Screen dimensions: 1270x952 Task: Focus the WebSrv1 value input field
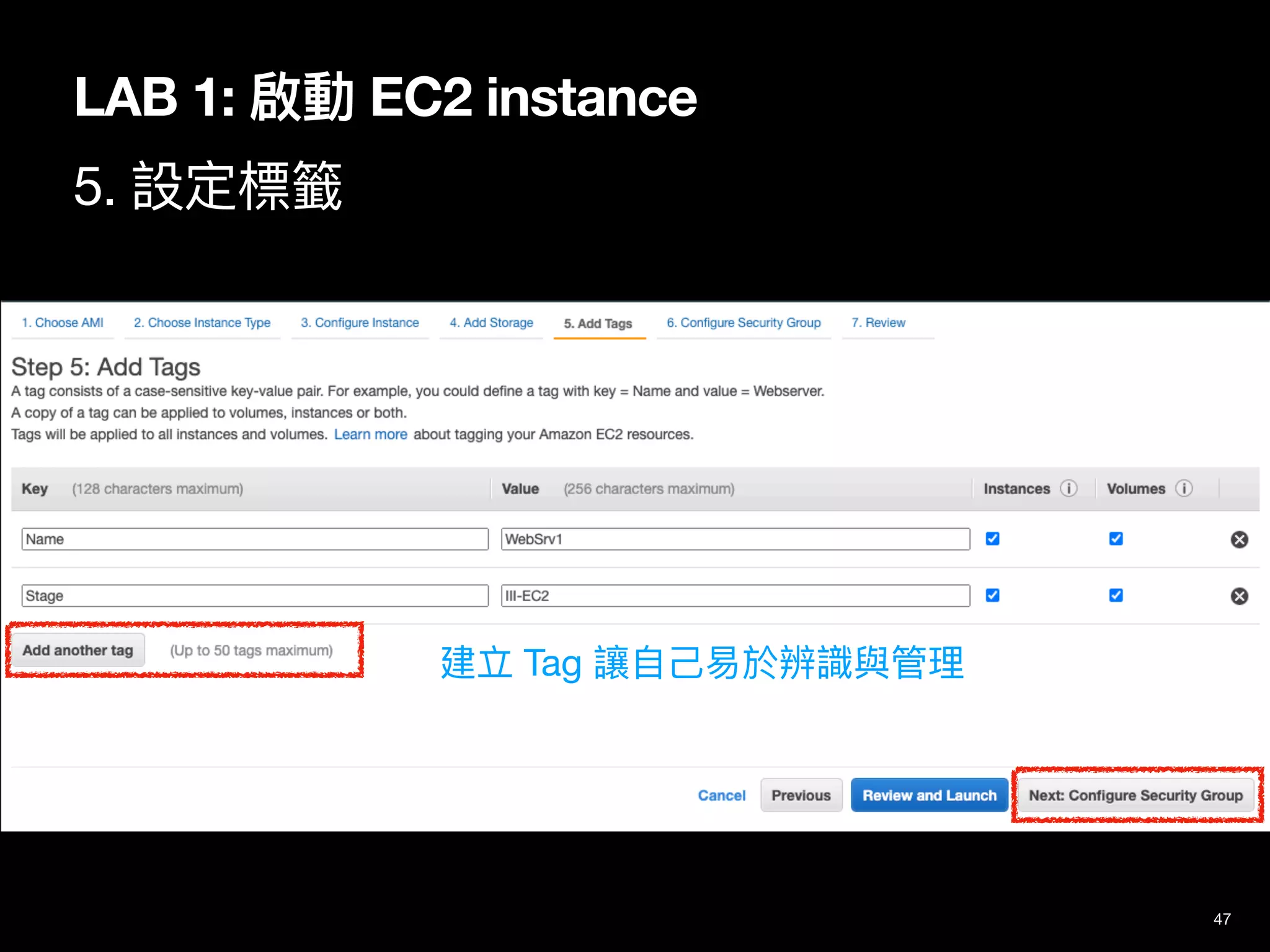[x=735, y=539]
